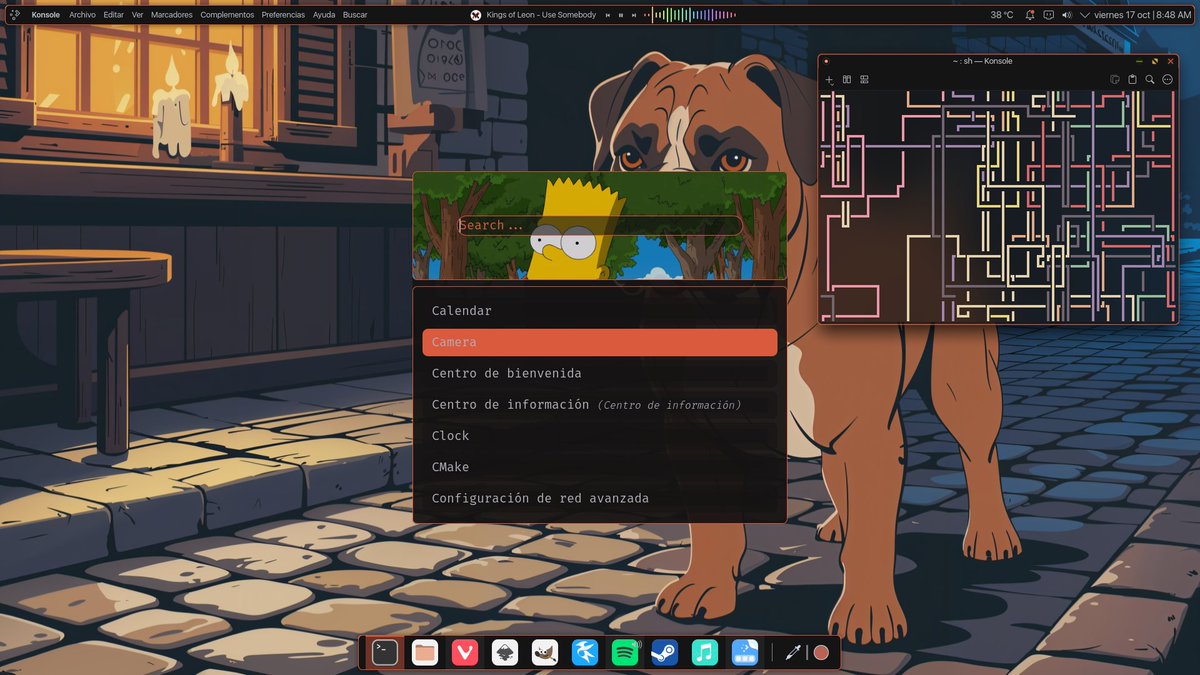Open the Buscar menu item
This screenshot has height=675, width=1200.
tap(355, 15)
